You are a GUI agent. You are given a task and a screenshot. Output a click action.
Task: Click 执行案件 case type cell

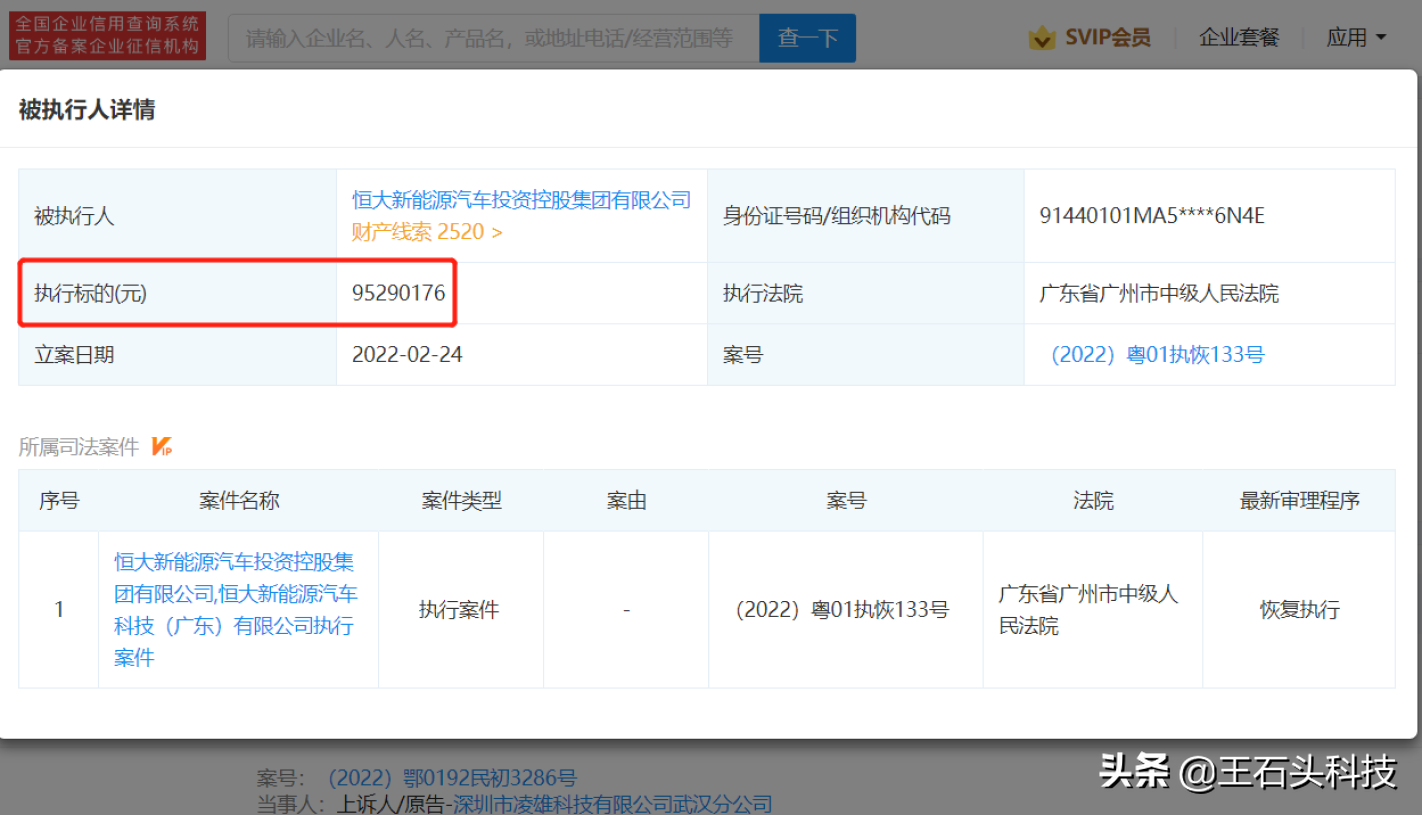[459, 610]
